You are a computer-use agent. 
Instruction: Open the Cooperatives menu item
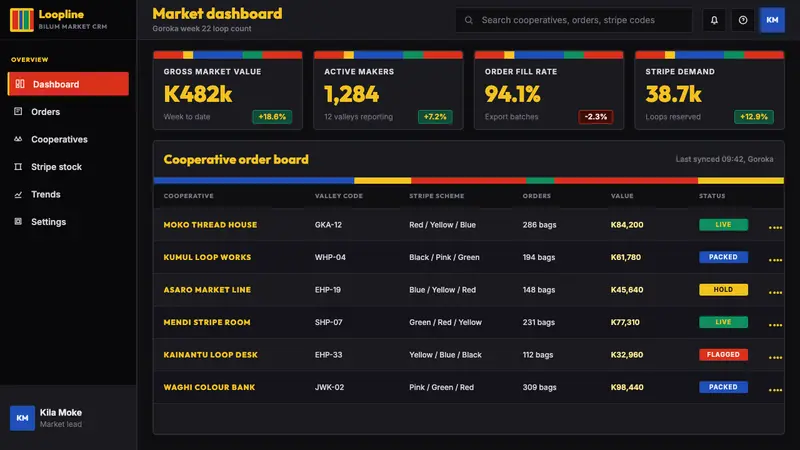pos(68,139)
